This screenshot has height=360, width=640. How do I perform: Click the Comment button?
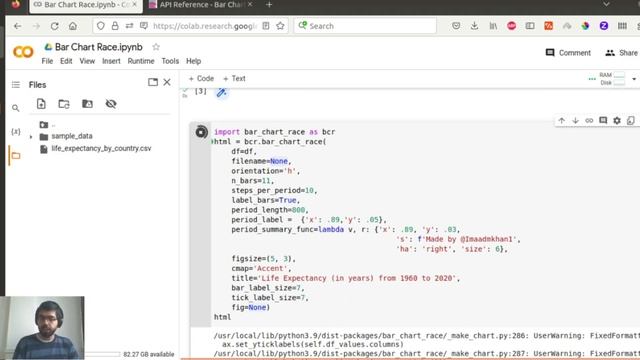point(568,53)
